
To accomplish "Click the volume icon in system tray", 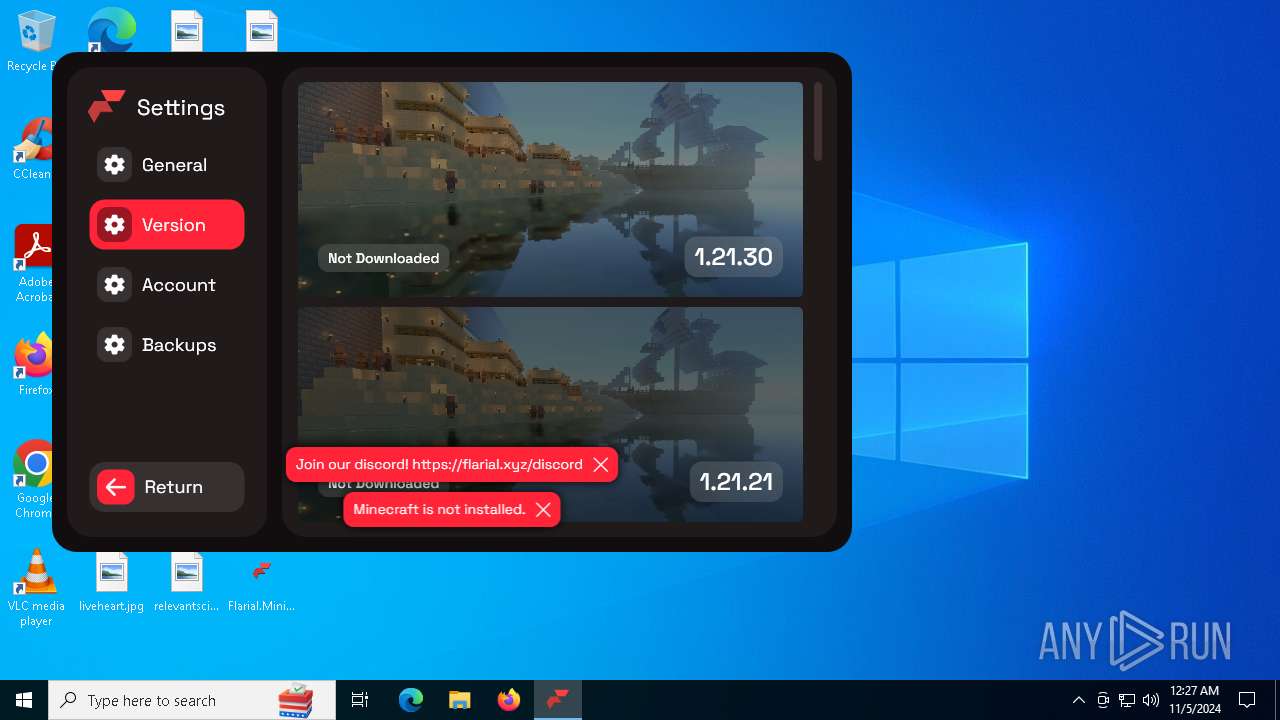I will point(1151,700).
